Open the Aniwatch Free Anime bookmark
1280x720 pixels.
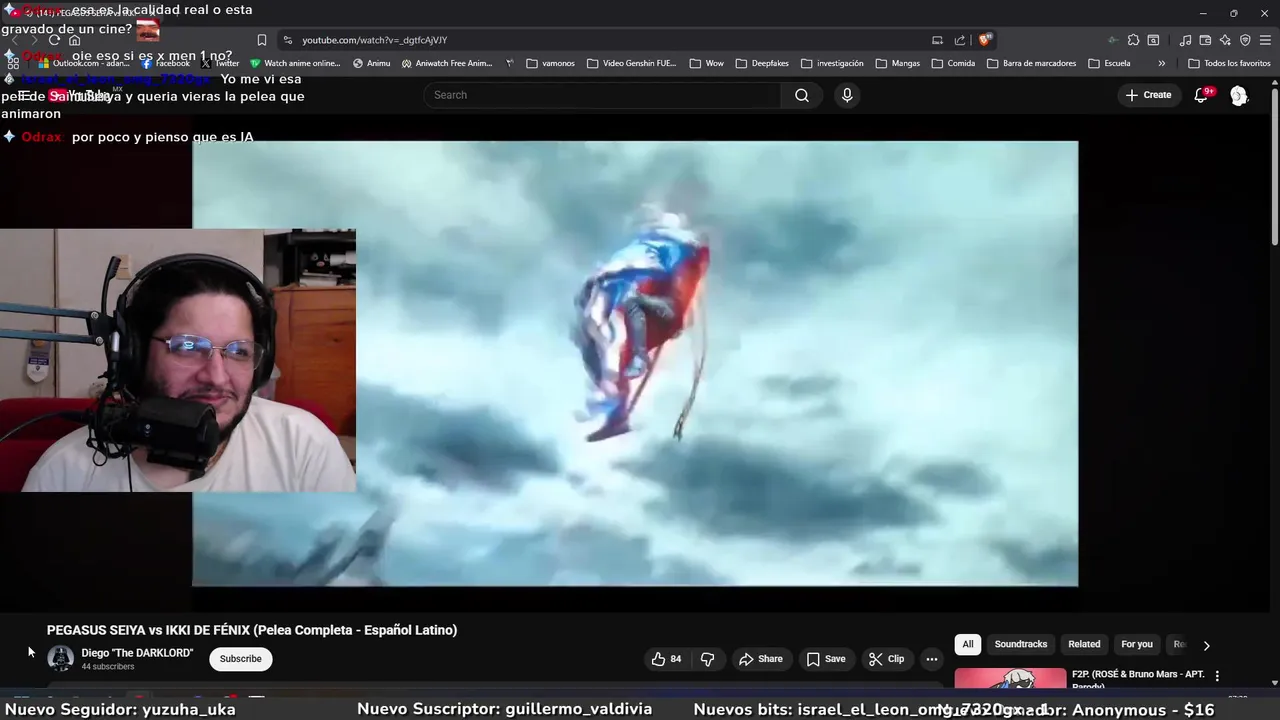click(x=447, y=63)
